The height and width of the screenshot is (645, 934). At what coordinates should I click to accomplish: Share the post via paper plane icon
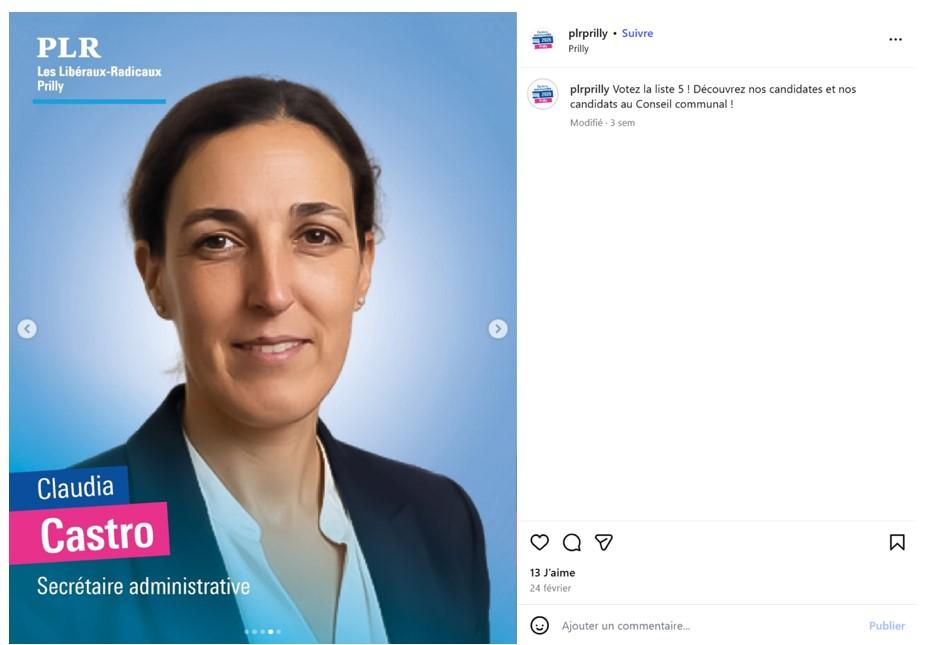(603, 542)
